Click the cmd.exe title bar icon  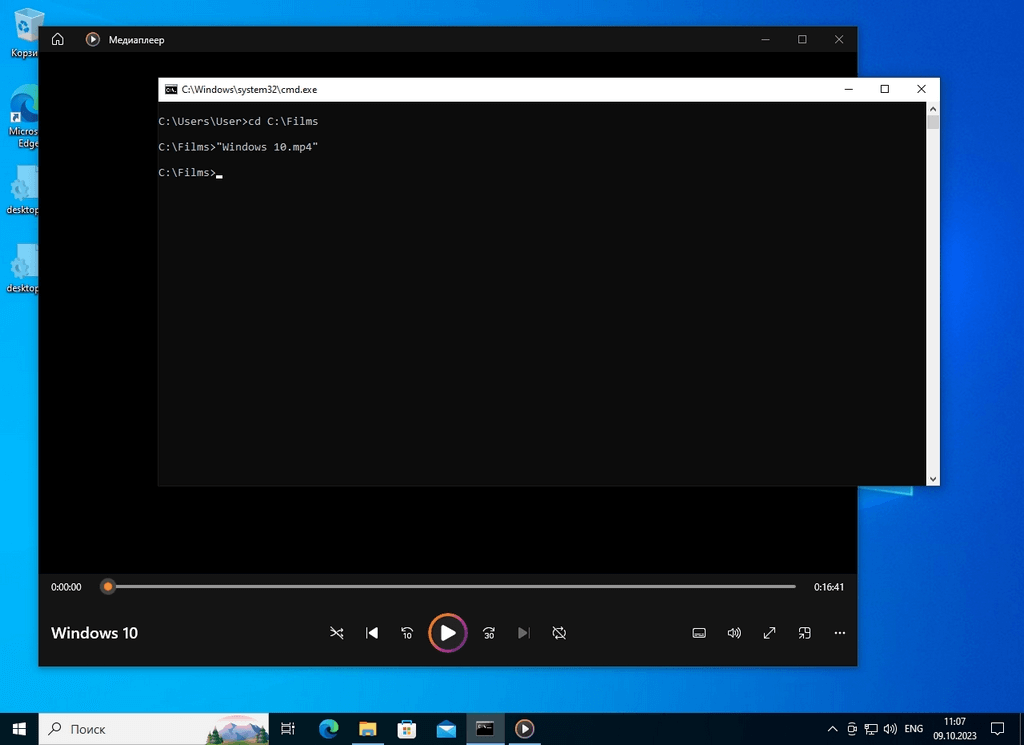pyautogui.click(x=171, y=89)
